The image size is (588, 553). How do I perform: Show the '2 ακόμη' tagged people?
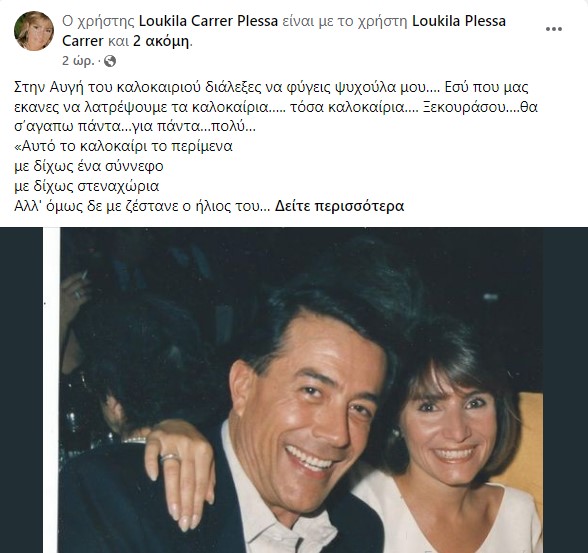pos(161,41)
